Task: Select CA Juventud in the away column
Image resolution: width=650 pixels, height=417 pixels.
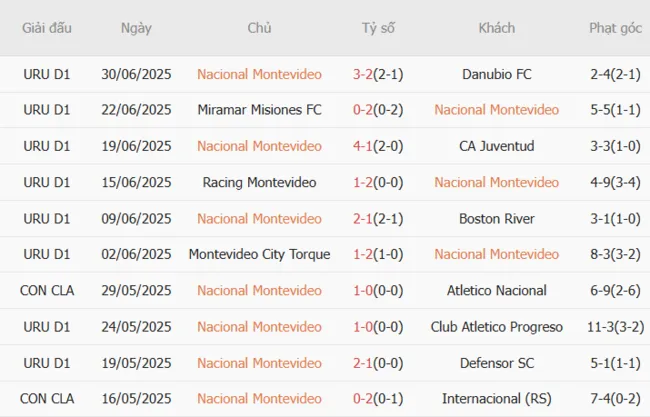Action: click(496, 146)
